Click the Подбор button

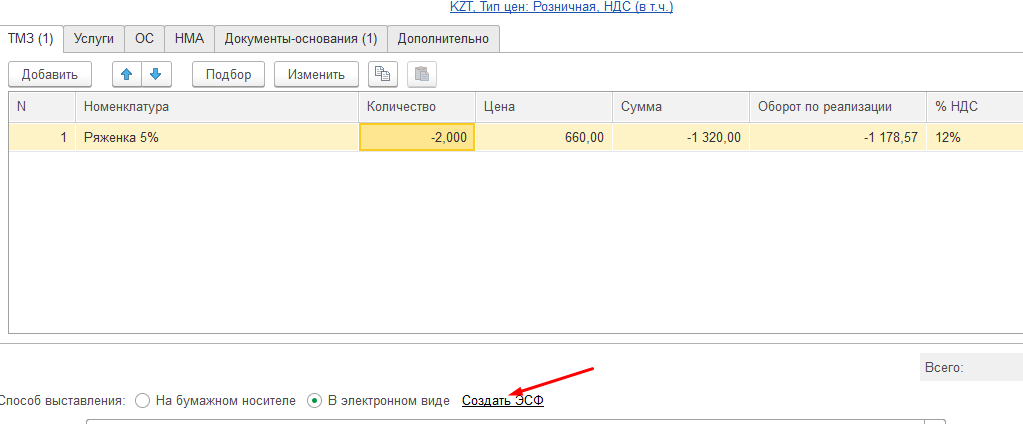tap(228, 74)
